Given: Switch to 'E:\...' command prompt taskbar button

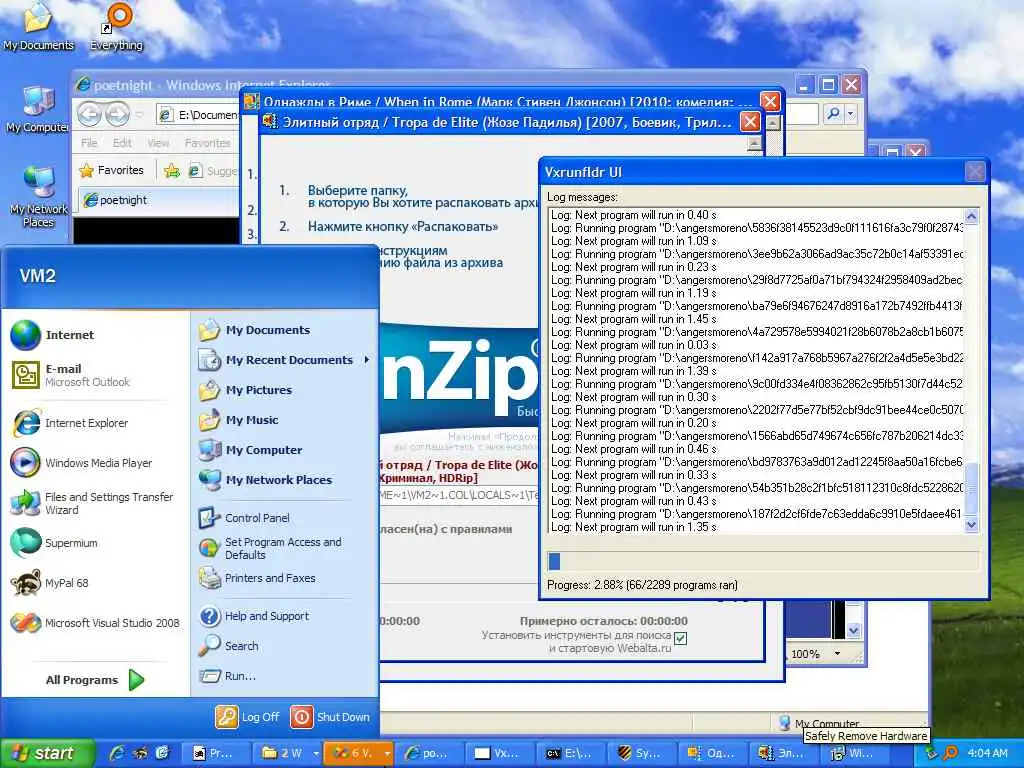Looking at the screenshot, I should pyautogui.click(x=571, y=754).
